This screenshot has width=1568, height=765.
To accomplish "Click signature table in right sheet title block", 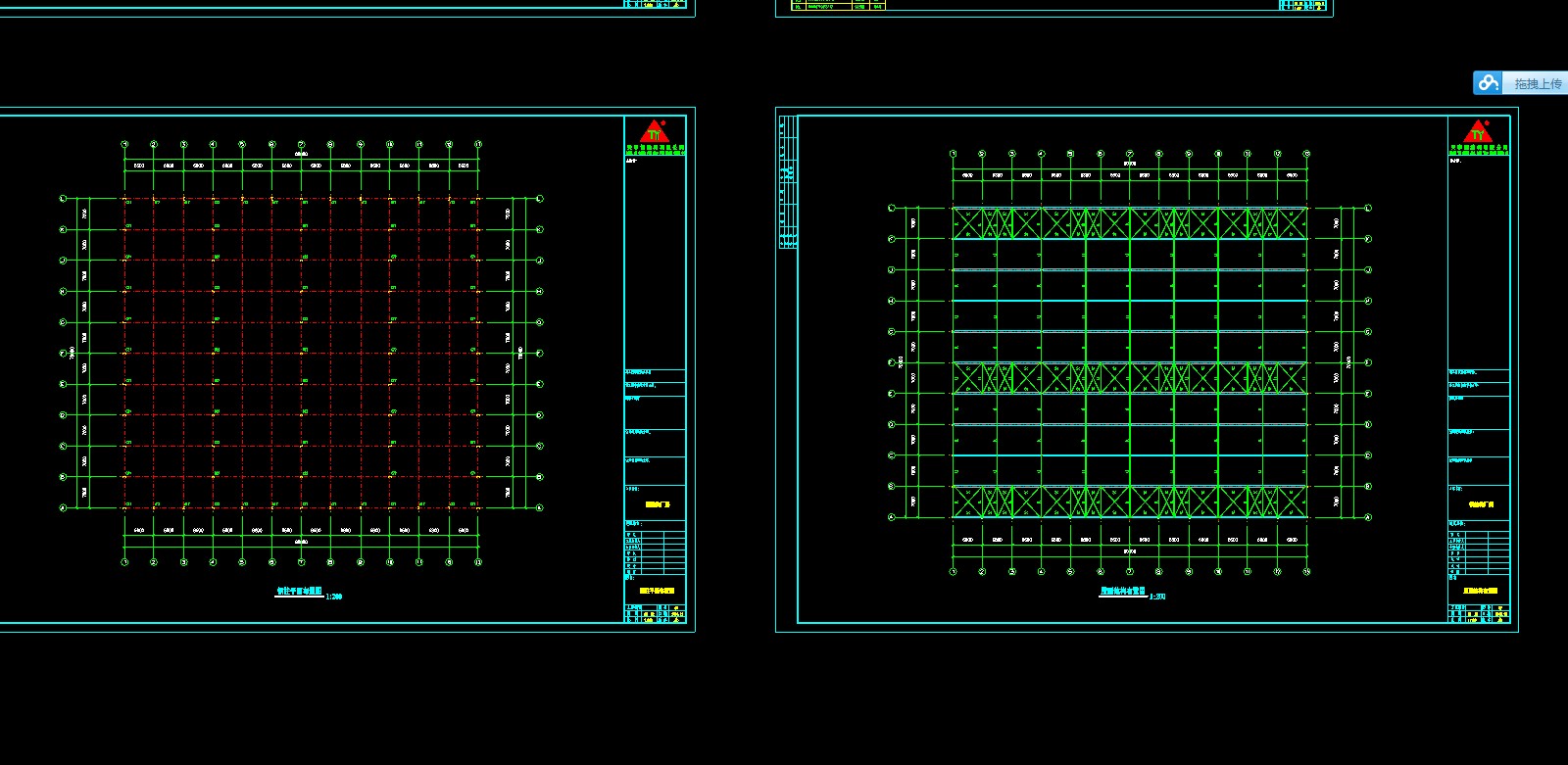I will pyautogui.click(x=1478, y=552).
